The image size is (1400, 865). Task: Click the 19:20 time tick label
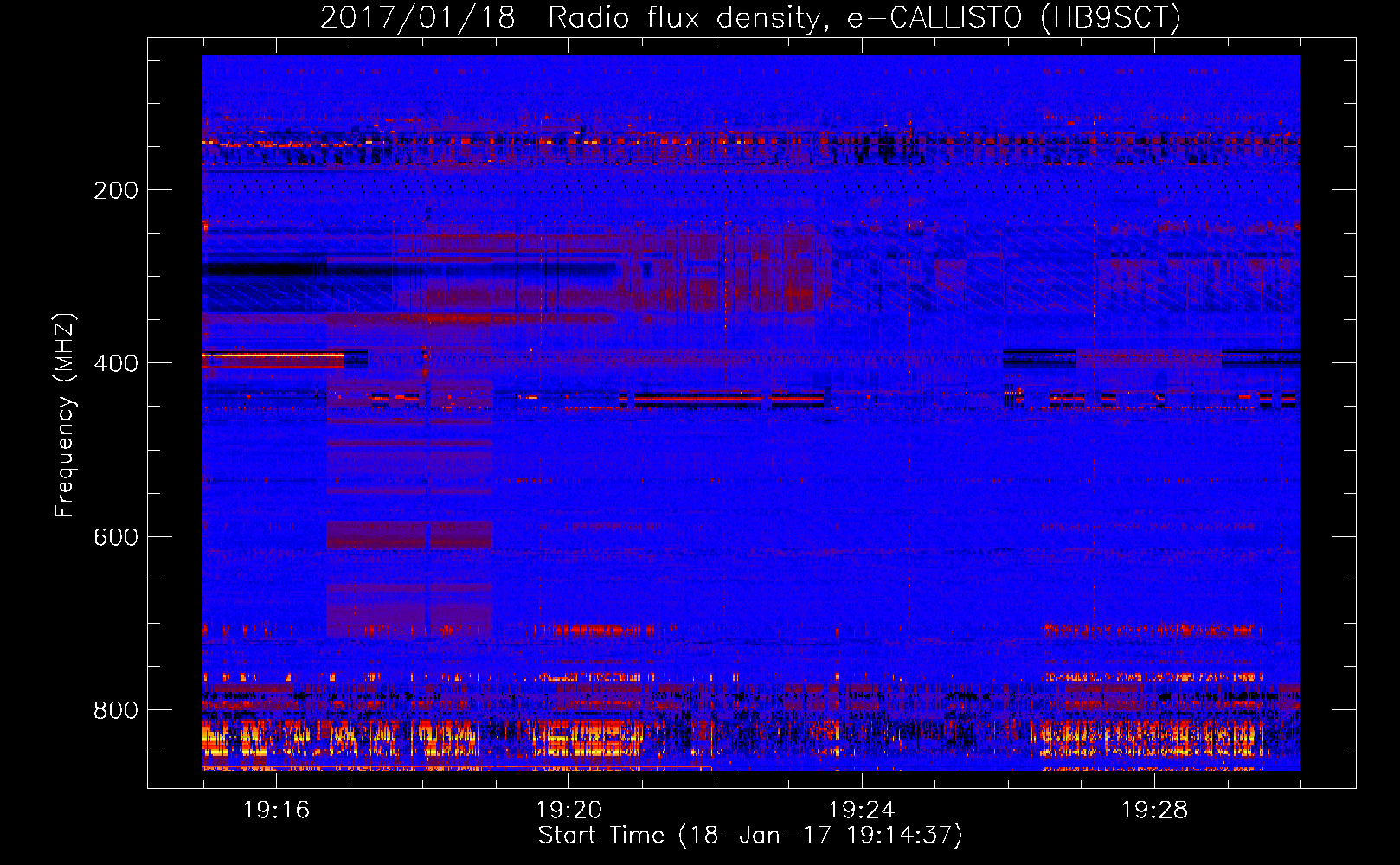(x=568, y=810)
